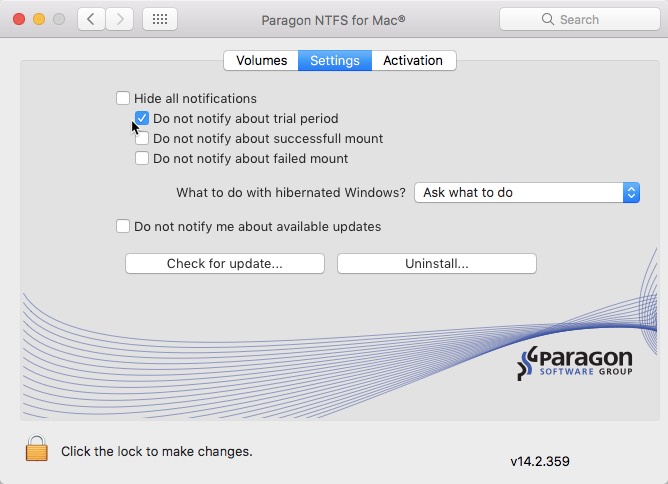The width and height of the screenshot is (668, 484).
Task: Click the magnifying glass search icon
Action: 547,19
